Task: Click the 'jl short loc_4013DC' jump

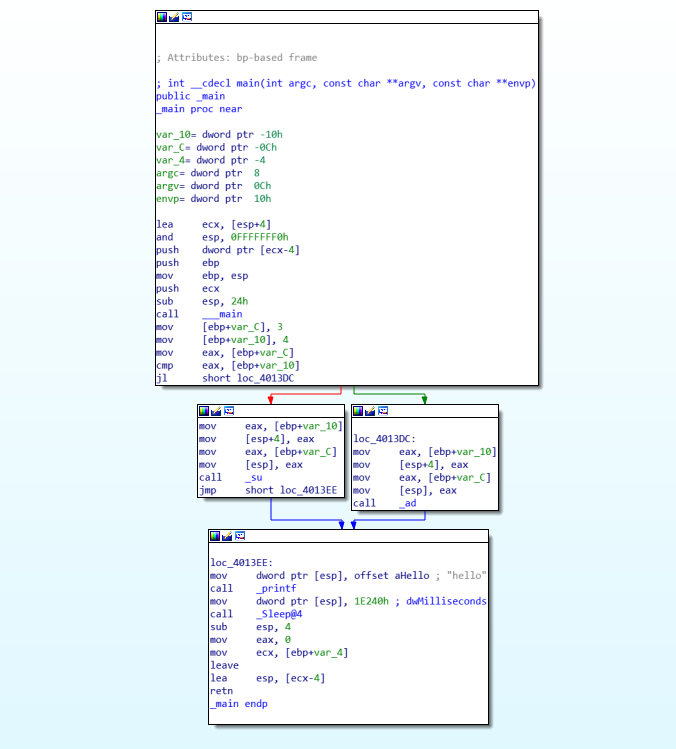Action: tap(225, 378)
